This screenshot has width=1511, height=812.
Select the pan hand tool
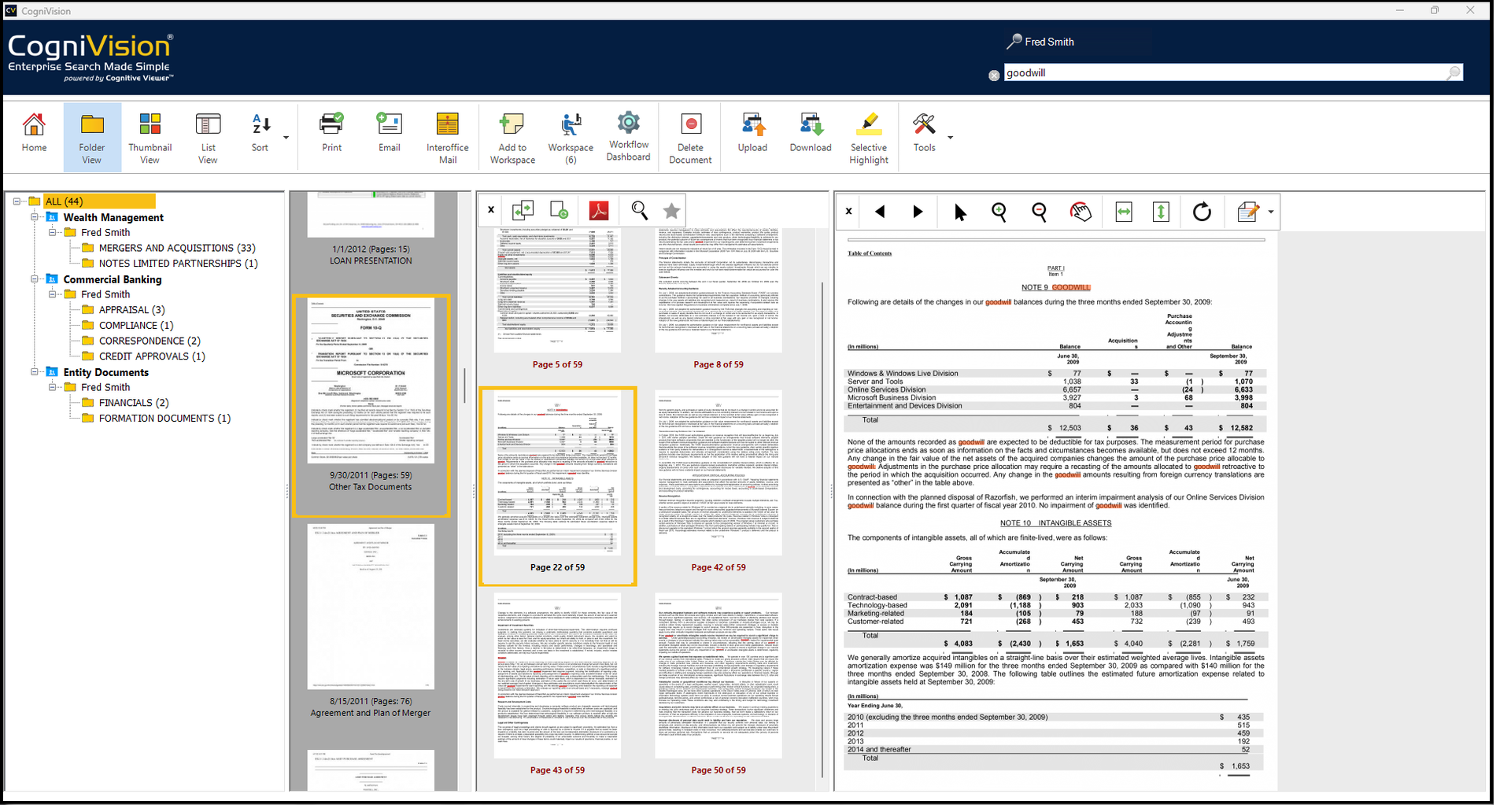click(x=1081, y=212)
